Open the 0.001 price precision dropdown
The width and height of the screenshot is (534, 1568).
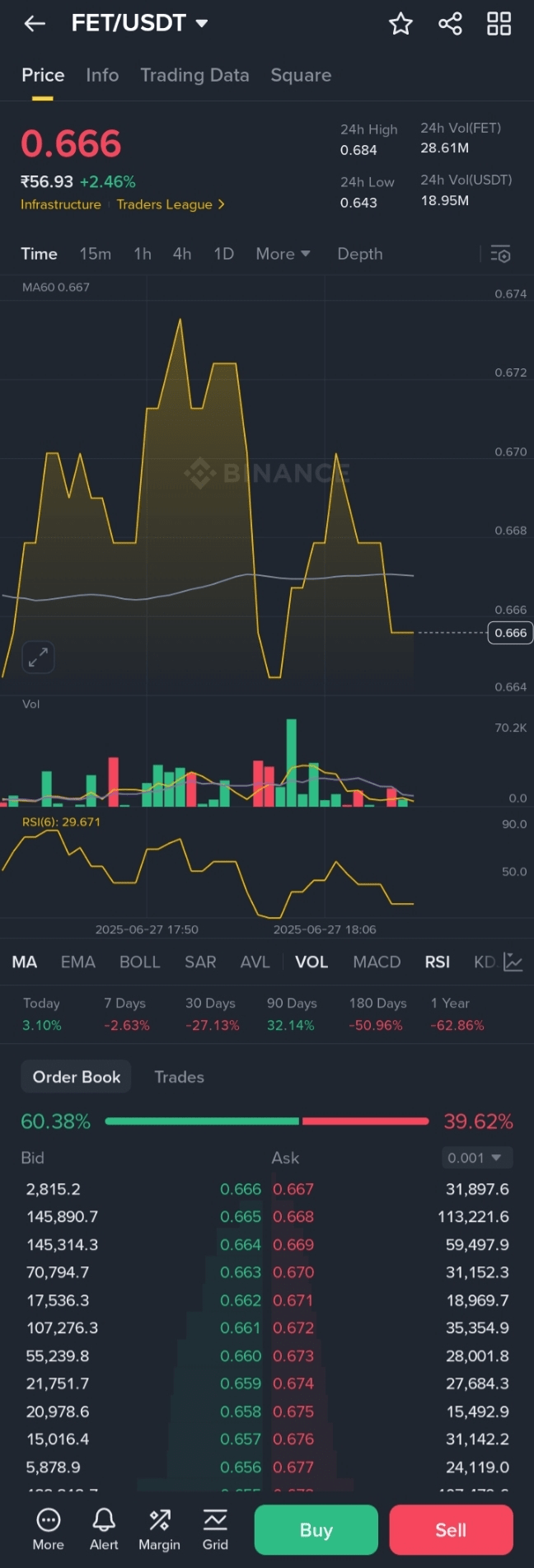pos(477,1158)
